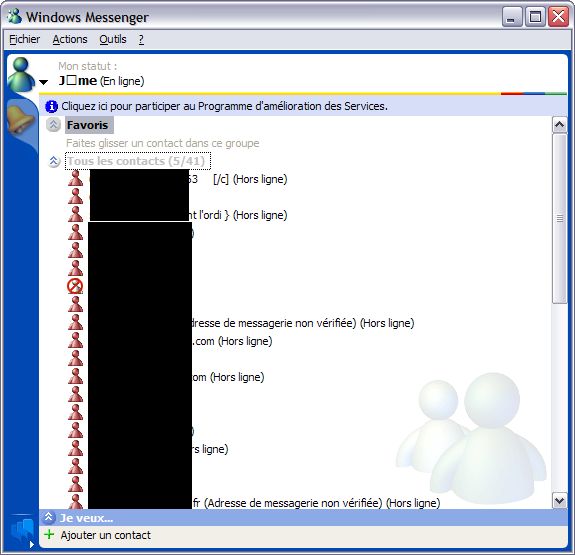Open the Actions menu
Viewport: 575px width, 555px height.
point(70,39)
